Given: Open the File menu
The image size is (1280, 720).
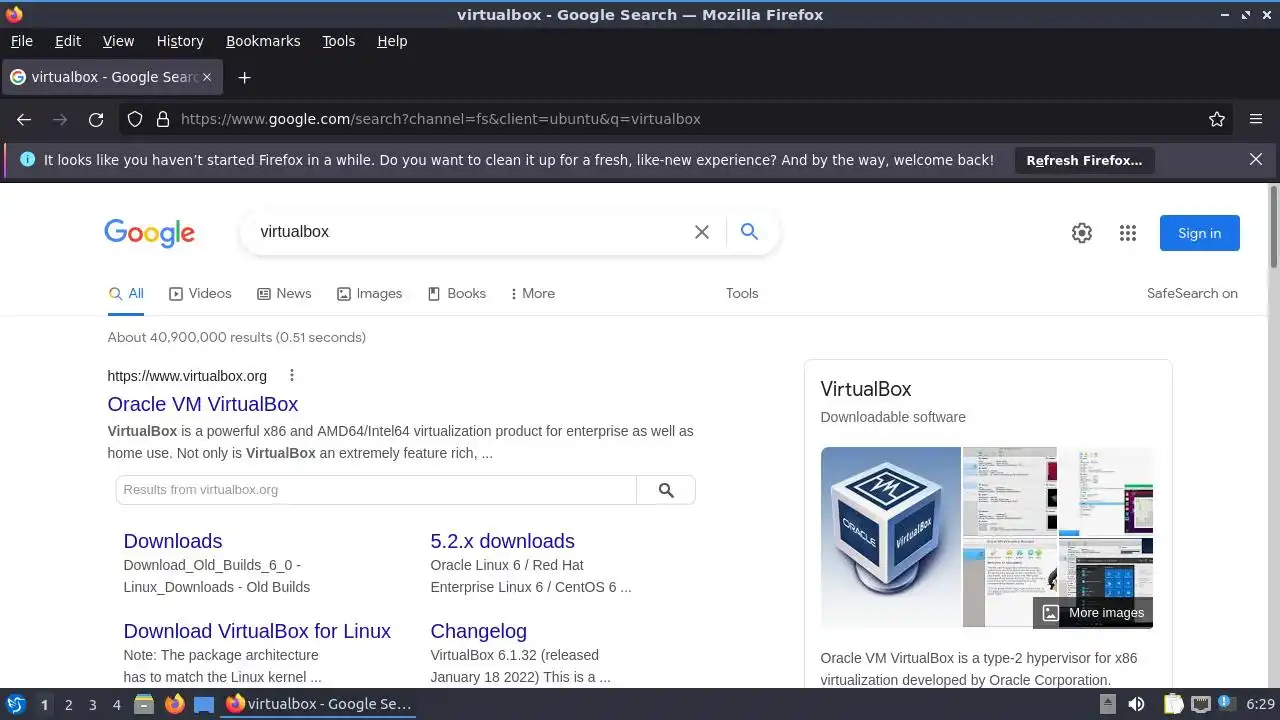Looking at the screenshot, I should [22, 41].
